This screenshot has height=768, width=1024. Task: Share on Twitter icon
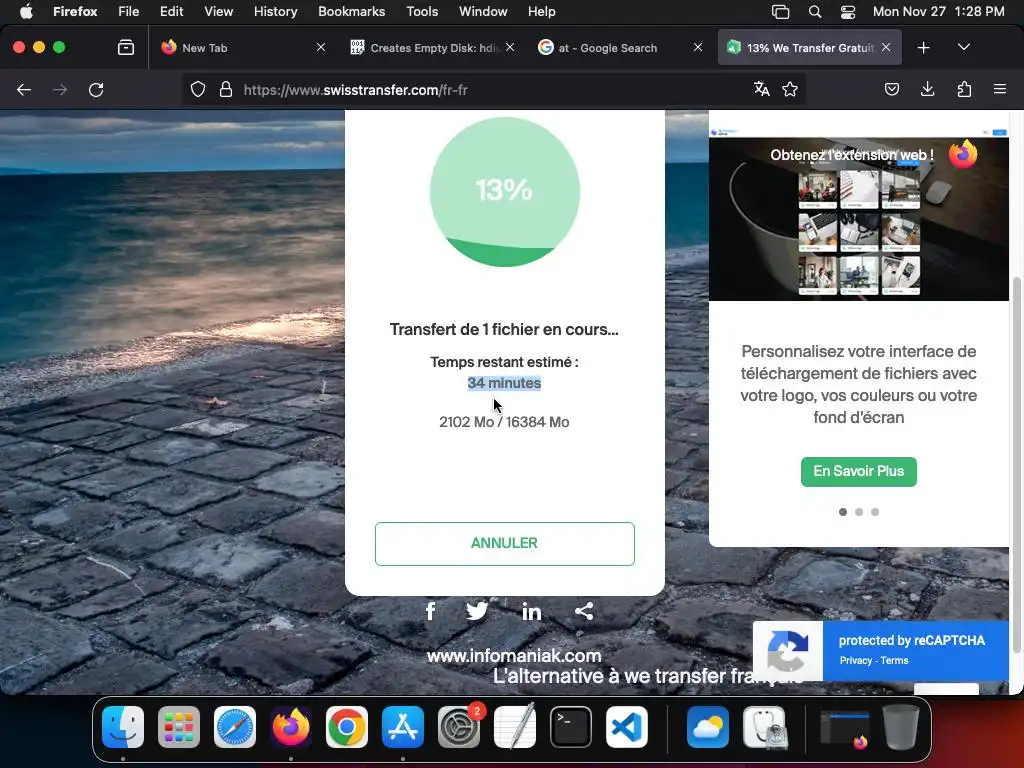[x=477, y=611]
